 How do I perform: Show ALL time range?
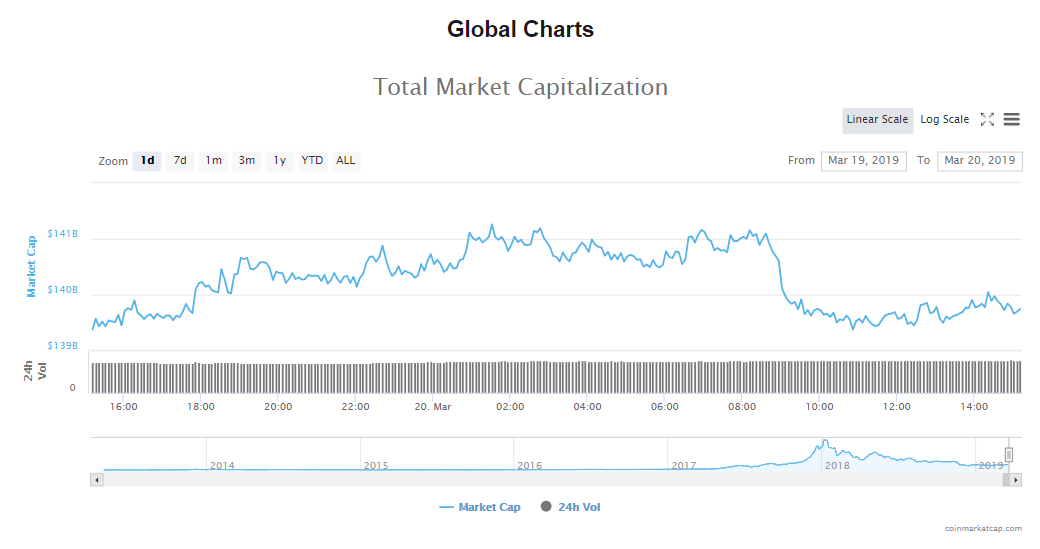coord(346,161)
